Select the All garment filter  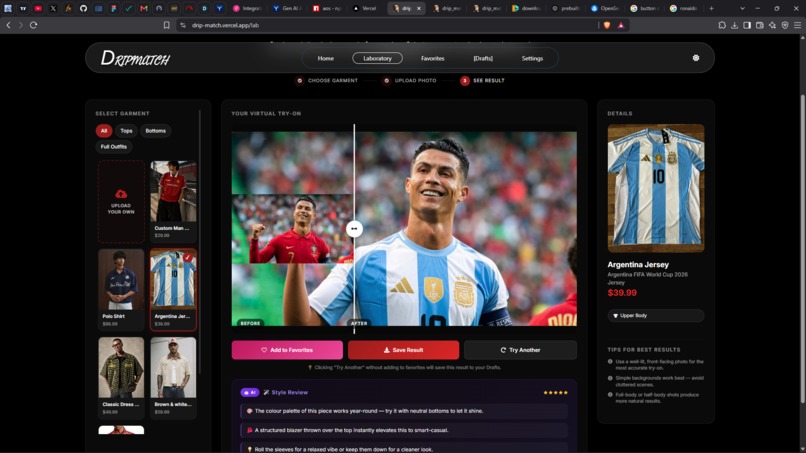104,131
